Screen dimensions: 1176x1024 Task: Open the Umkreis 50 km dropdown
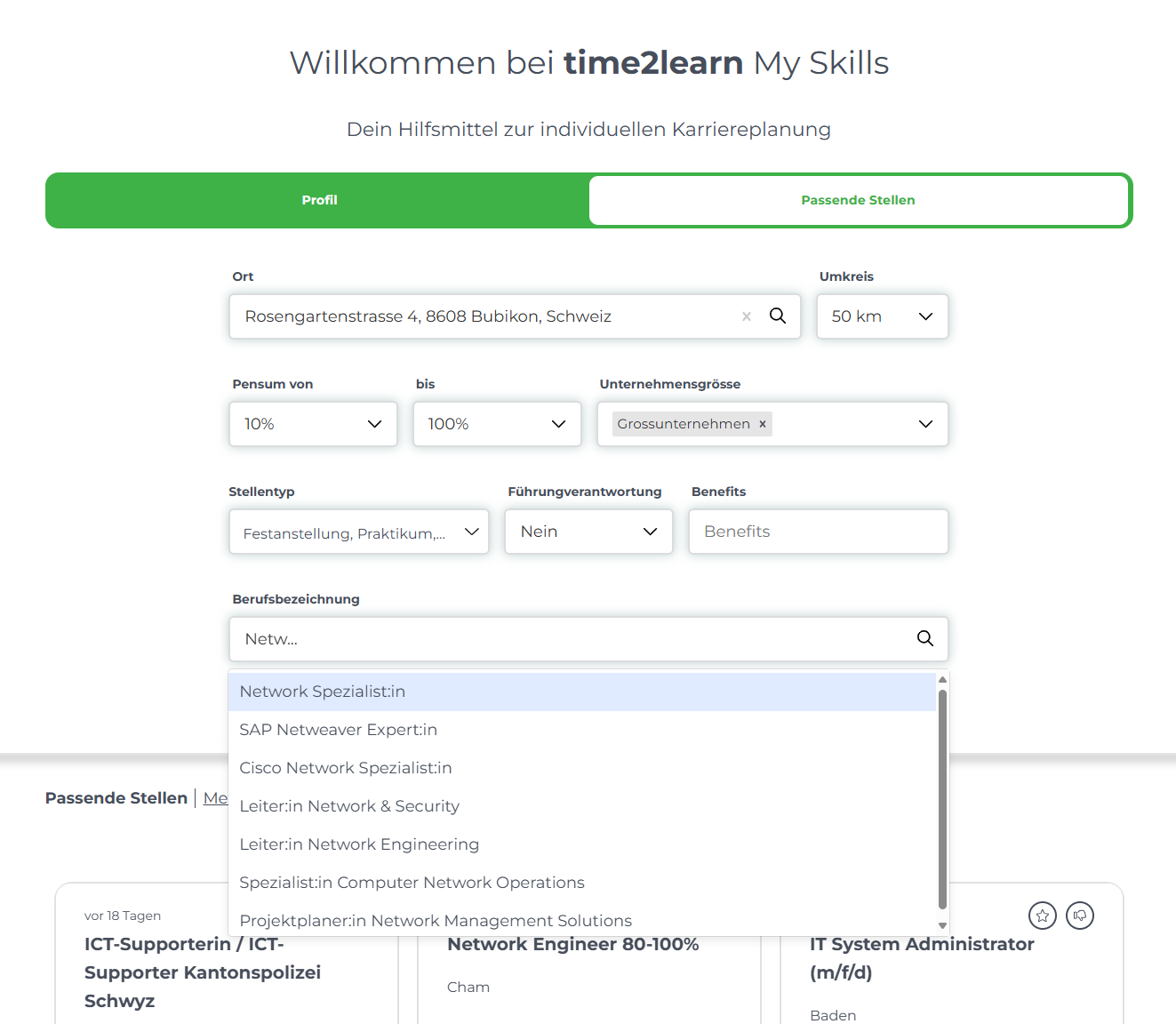click(x=883, y=316)
